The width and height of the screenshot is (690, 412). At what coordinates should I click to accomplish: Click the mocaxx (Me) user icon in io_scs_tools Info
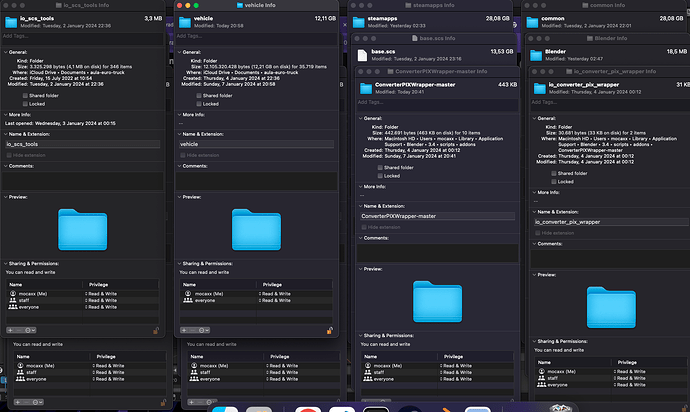click(13, 294)
